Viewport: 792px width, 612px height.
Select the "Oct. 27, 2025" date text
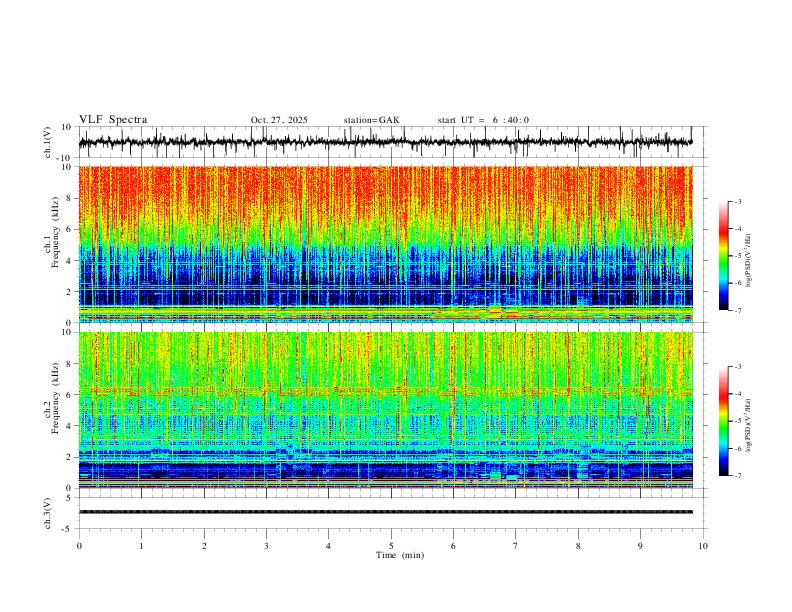click(279, 120)
